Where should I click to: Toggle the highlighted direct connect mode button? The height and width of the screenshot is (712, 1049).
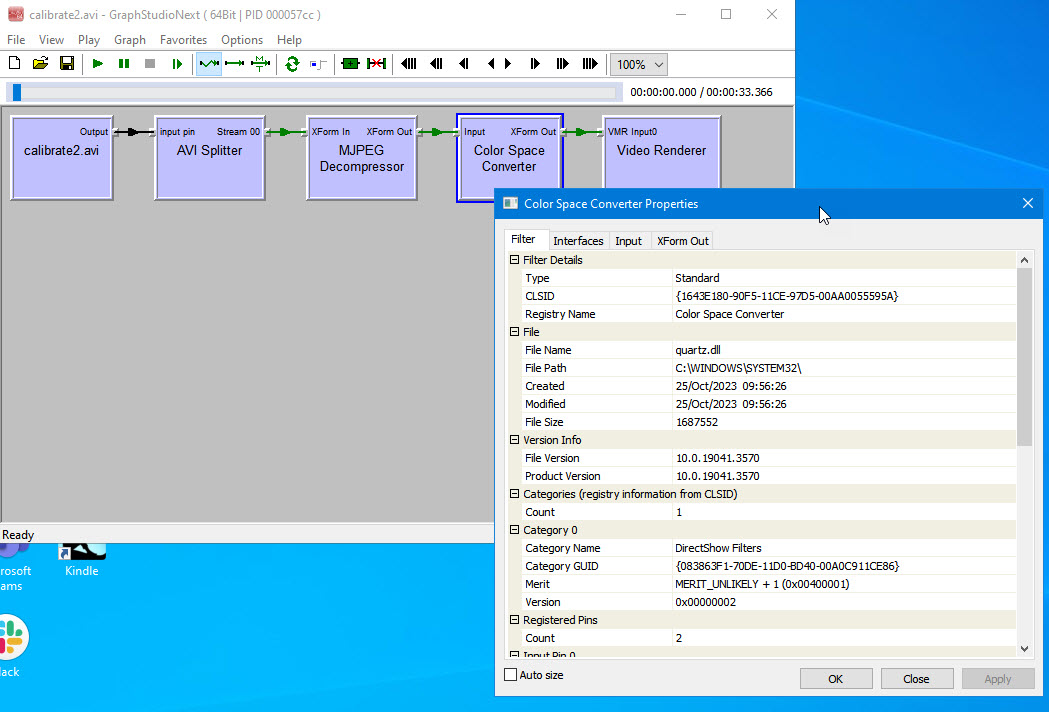coord(209,64)
